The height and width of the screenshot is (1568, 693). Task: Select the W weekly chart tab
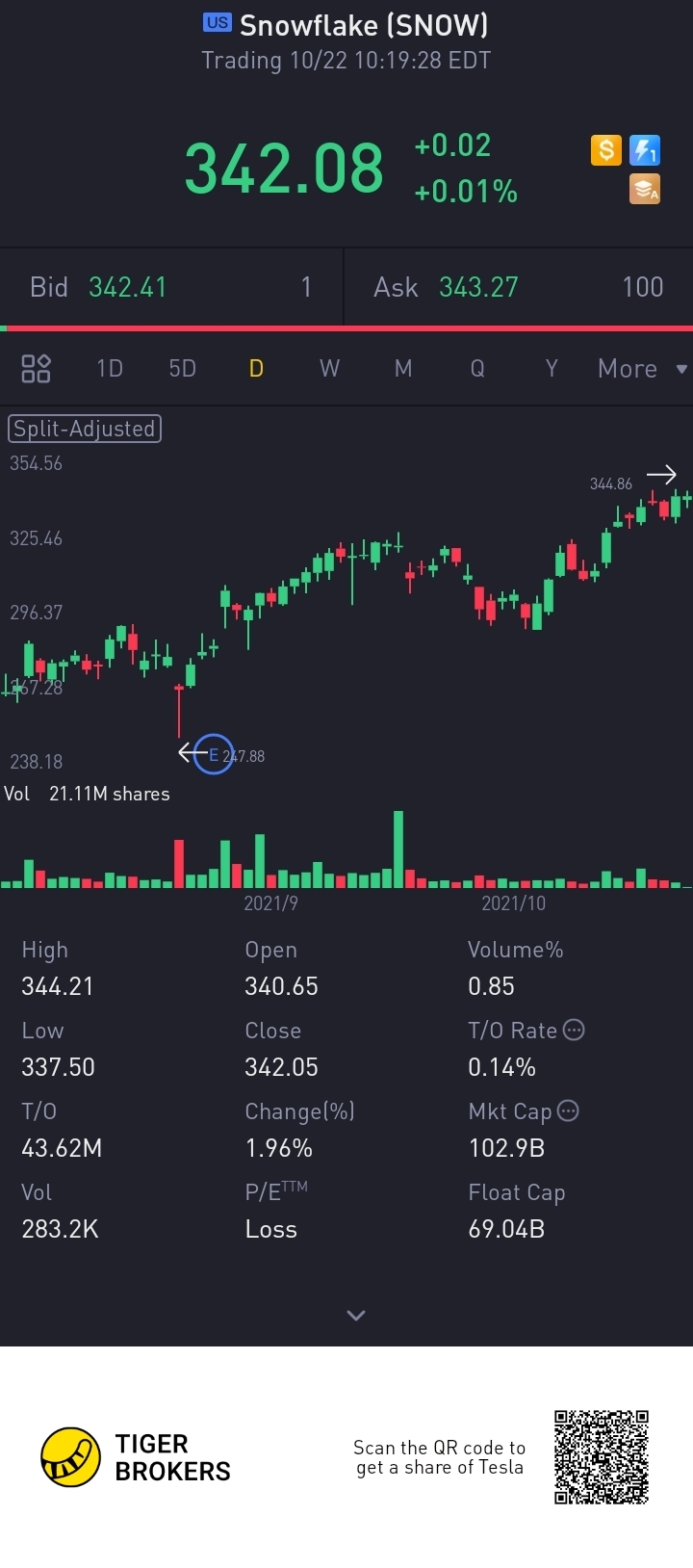coord(329,369)
